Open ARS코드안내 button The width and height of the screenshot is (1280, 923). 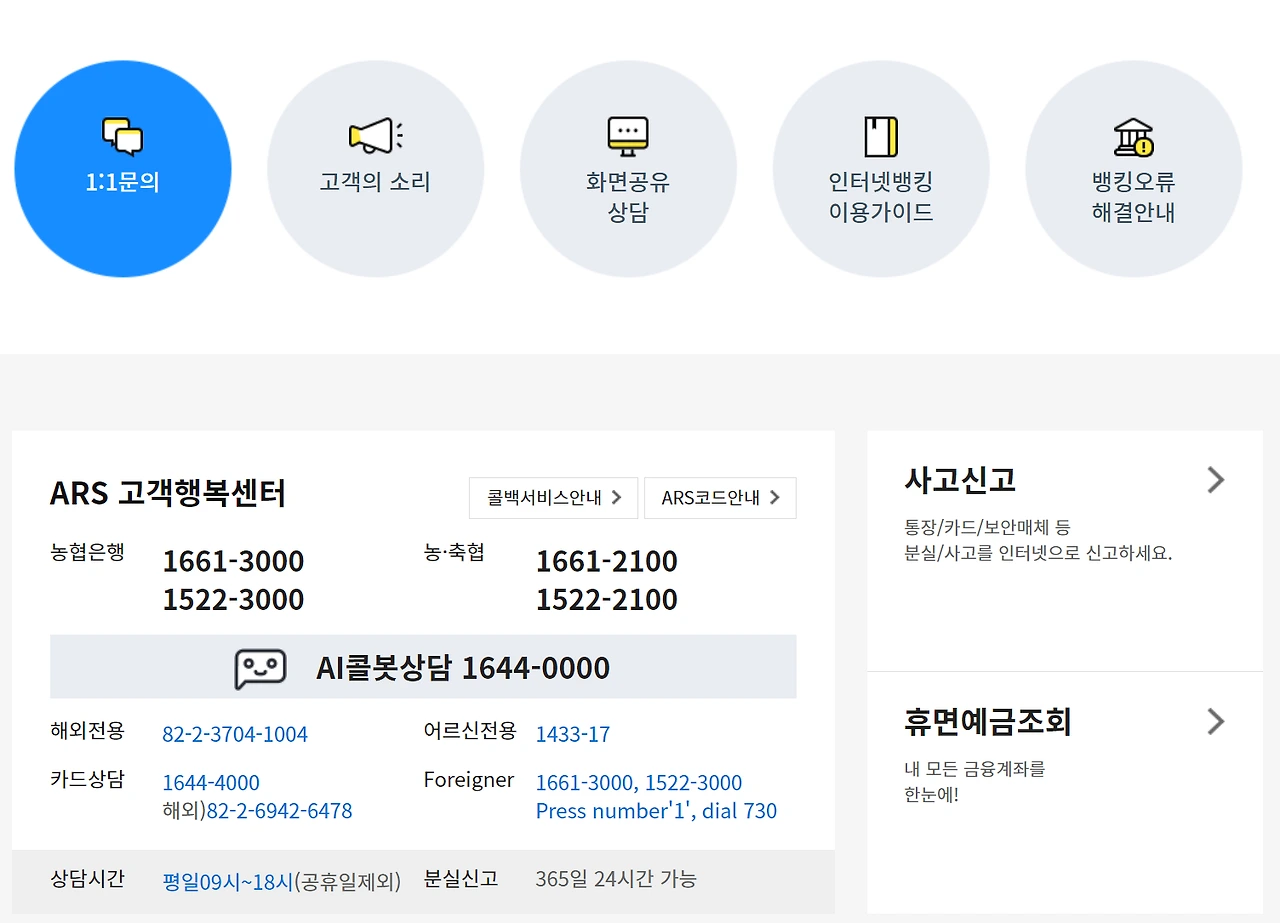tap(720, 498)
